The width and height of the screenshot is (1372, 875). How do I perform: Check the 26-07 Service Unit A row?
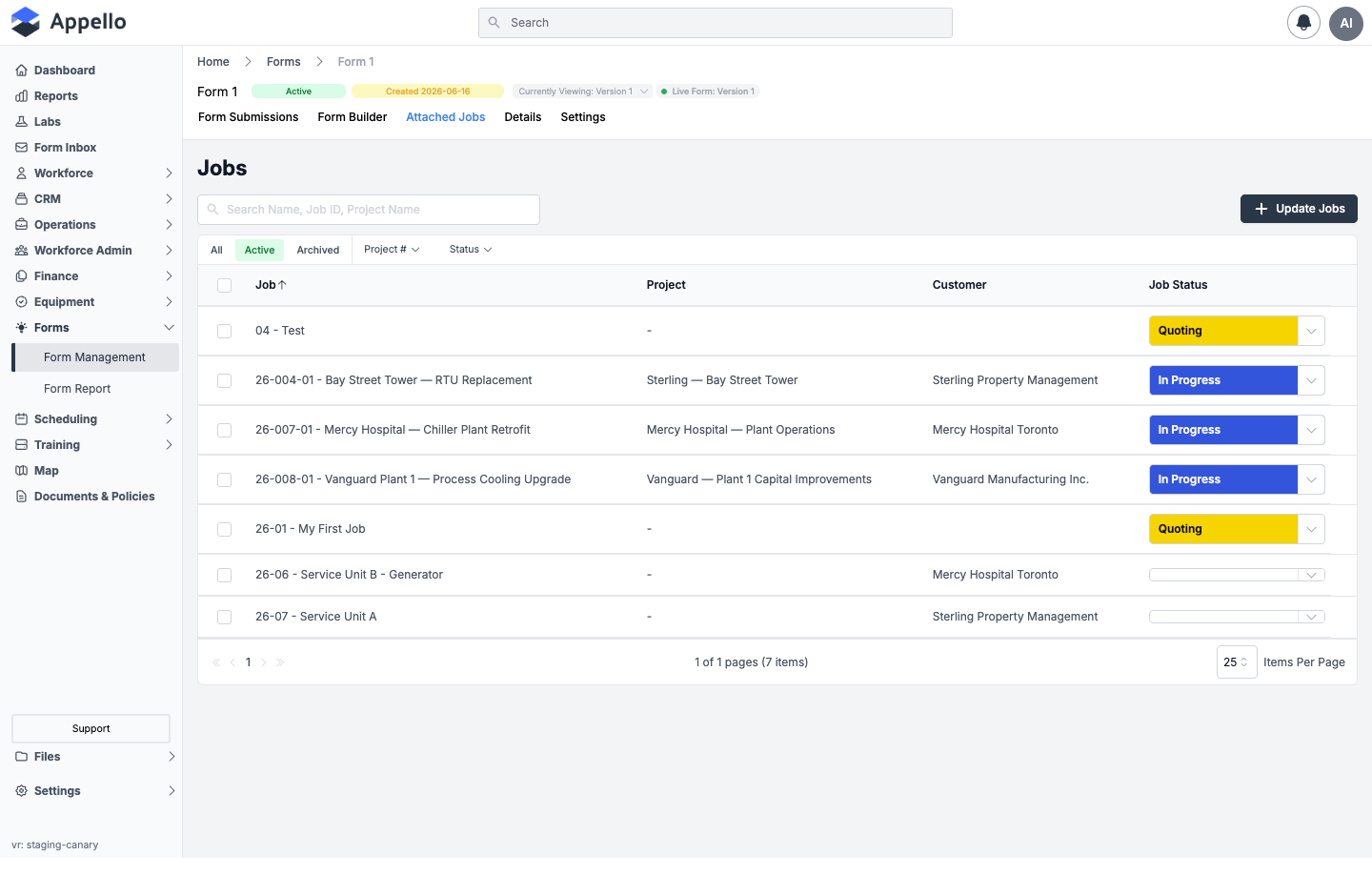[x=225, y=617]
